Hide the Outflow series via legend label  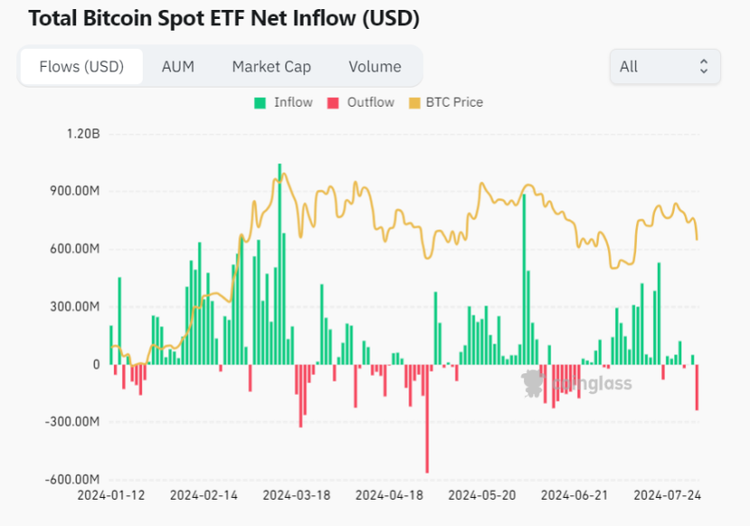pyautogui.click(x=371, y=102)
